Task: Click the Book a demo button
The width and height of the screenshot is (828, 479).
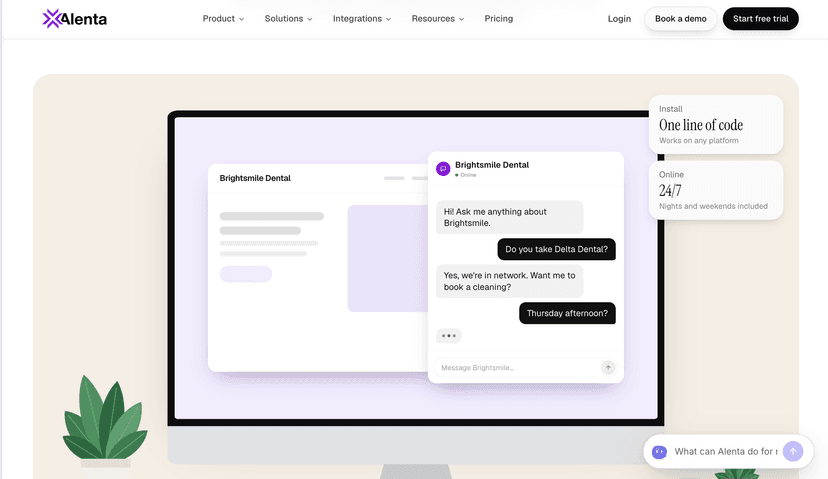Action: click(681, 18)
